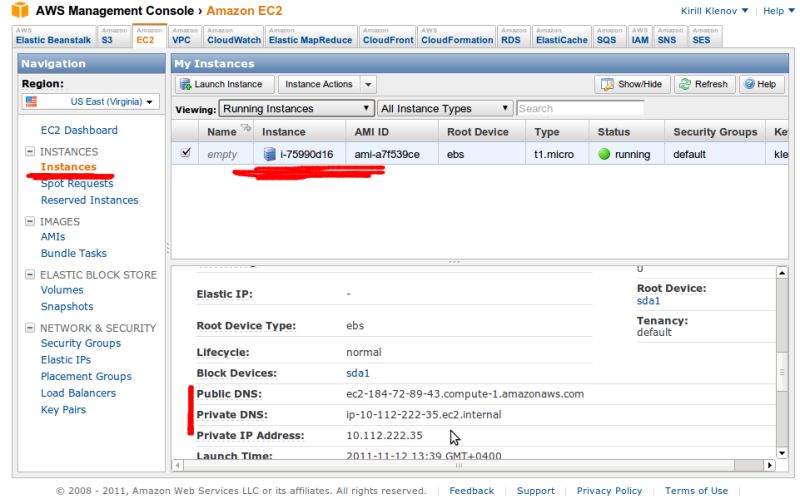800x504 pixels.
Task: Open the Instances navigation link
Action: tap(68, 167)
